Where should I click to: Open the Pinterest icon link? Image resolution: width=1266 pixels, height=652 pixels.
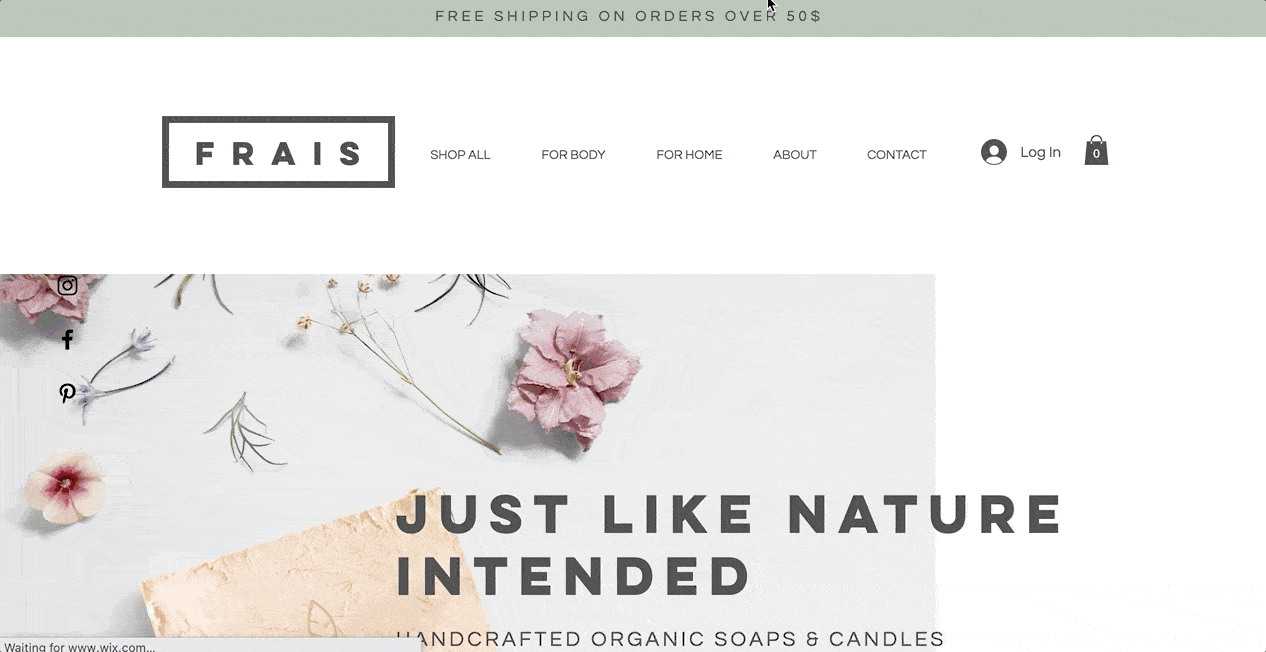pyautogui.click(x=67, y=393)
